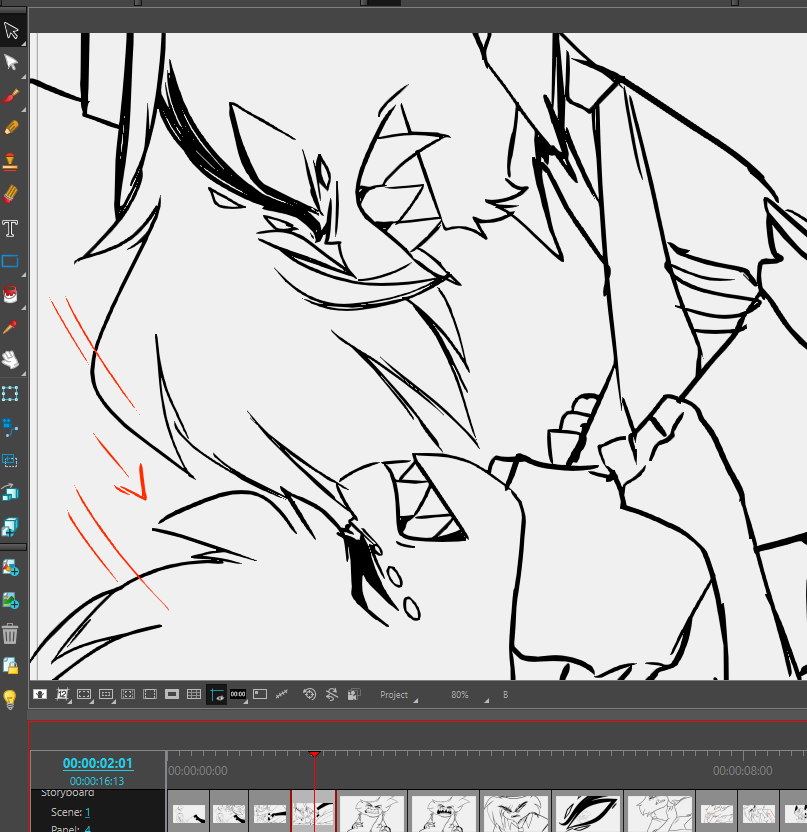Click the reset view icon below canvas
807x832 pixels.
click(309, 694)
